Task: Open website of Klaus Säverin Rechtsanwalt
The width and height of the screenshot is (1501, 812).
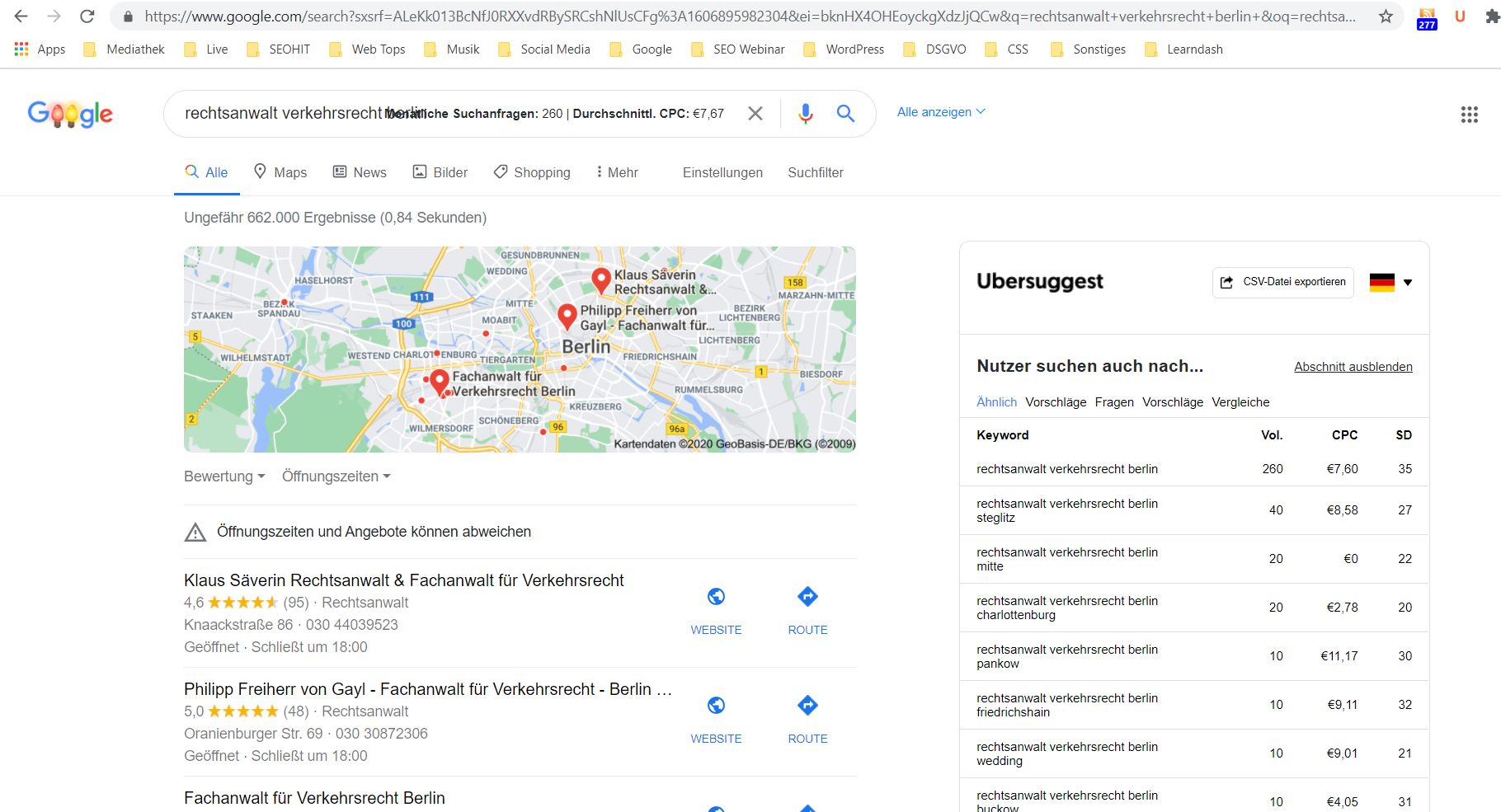Action: (x=716, y=609)
